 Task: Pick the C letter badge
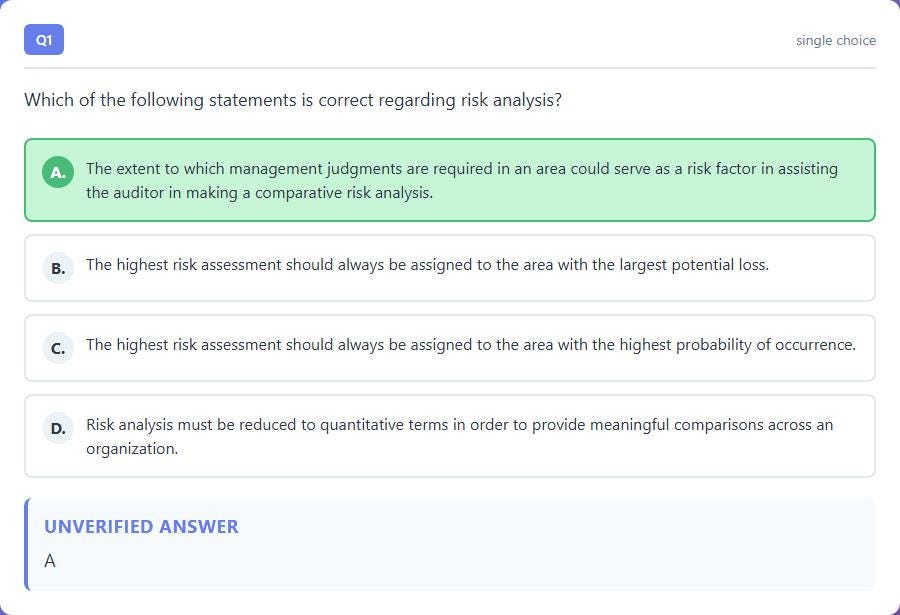coord(58,348)
